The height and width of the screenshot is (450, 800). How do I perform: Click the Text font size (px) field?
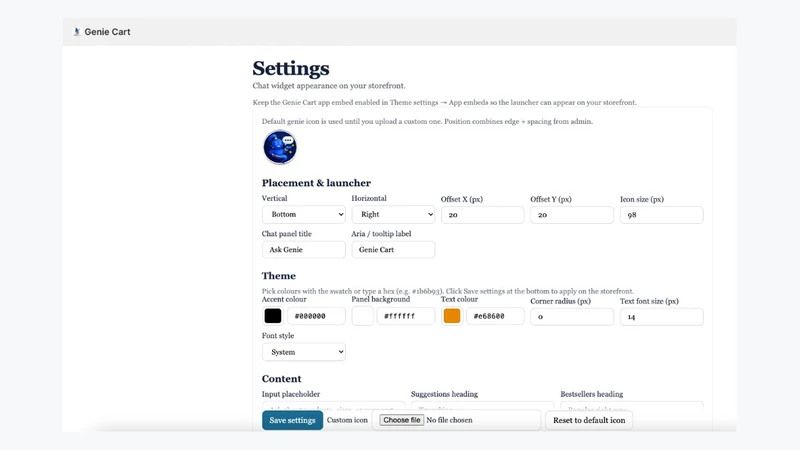click(x=661, y=317)
